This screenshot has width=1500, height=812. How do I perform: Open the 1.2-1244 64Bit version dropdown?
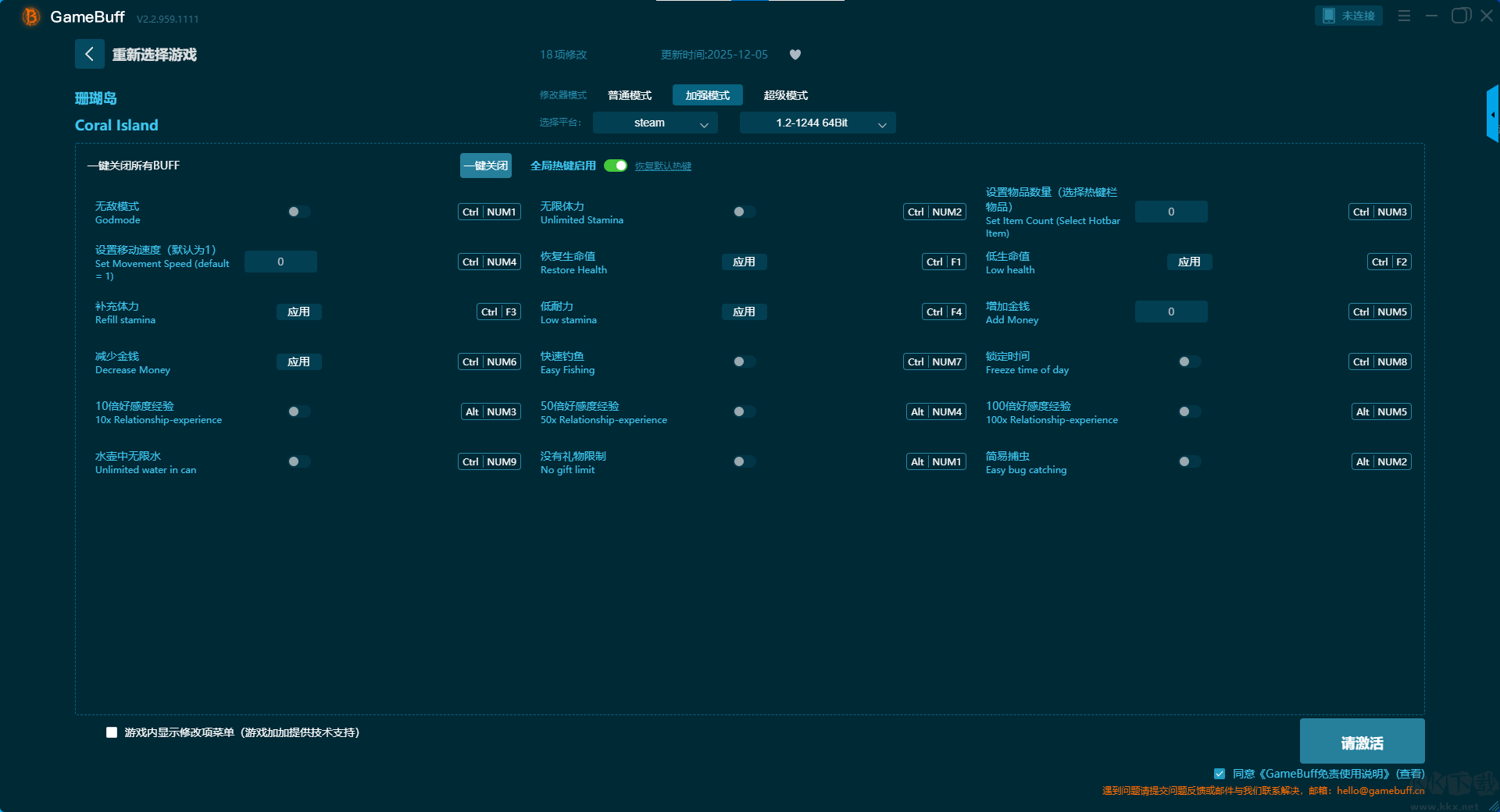(817, 123)
